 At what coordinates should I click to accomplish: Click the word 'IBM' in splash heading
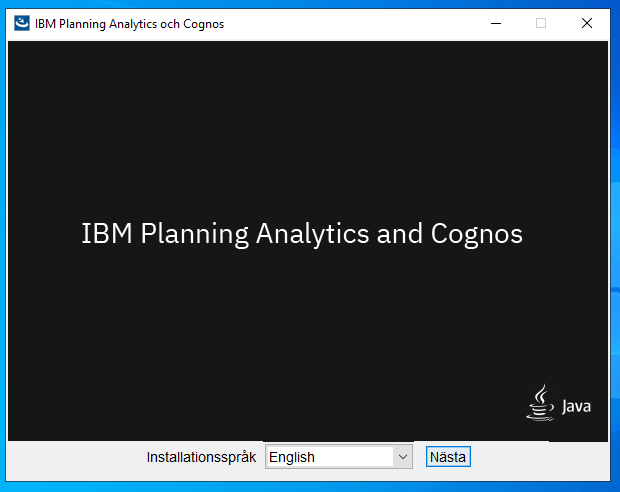coord(107,233)
